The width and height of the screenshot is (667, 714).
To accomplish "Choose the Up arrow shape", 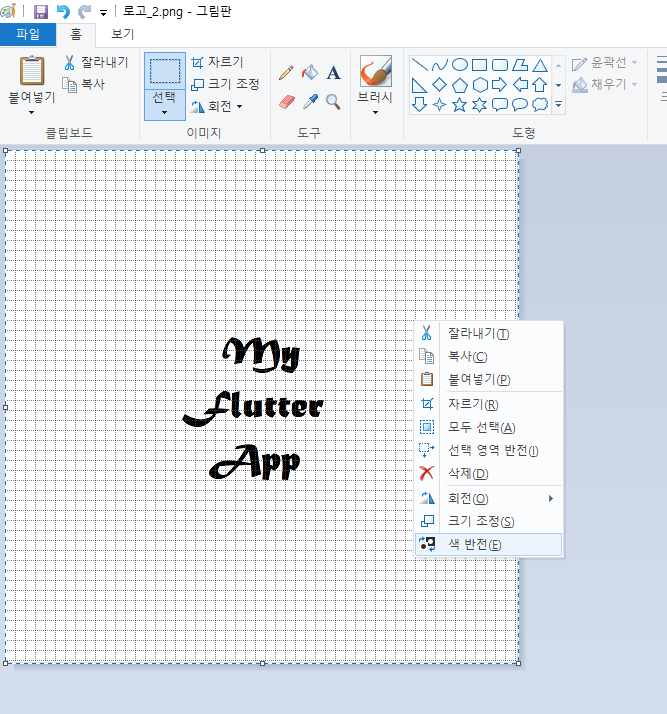I will (x=540, y=85).
